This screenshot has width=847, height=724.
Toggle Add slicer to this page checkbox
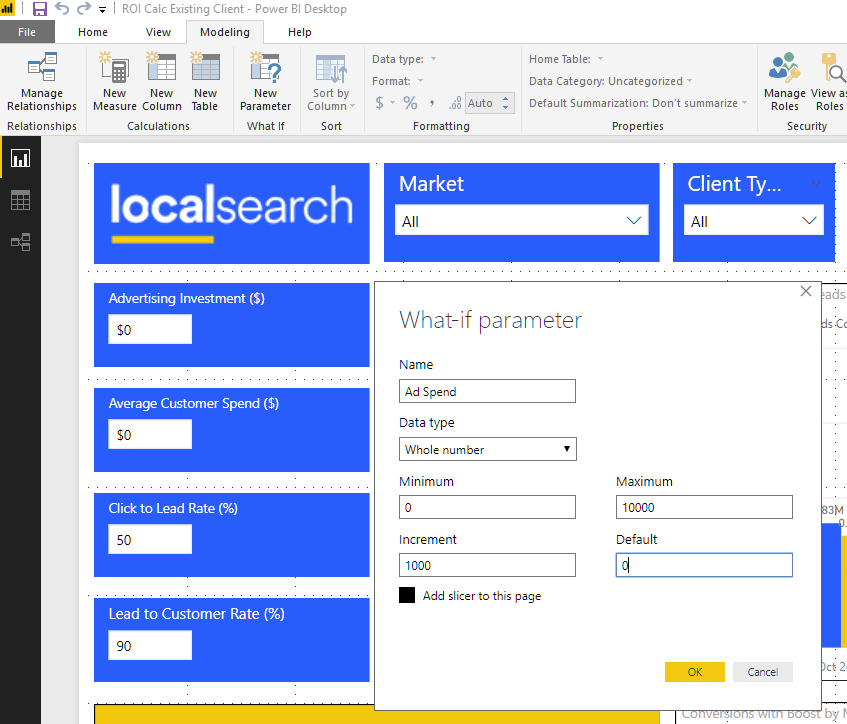[x=407, y=595]
